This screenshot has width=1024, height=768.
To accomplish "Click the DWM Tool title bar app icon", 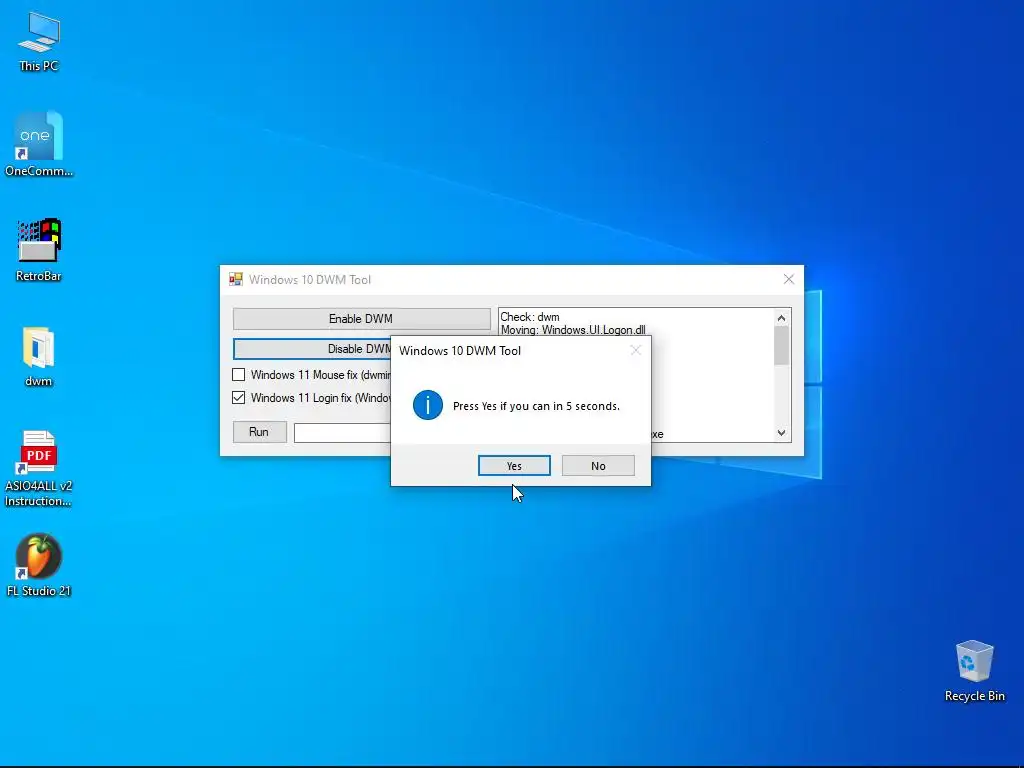I will (236, 280).
